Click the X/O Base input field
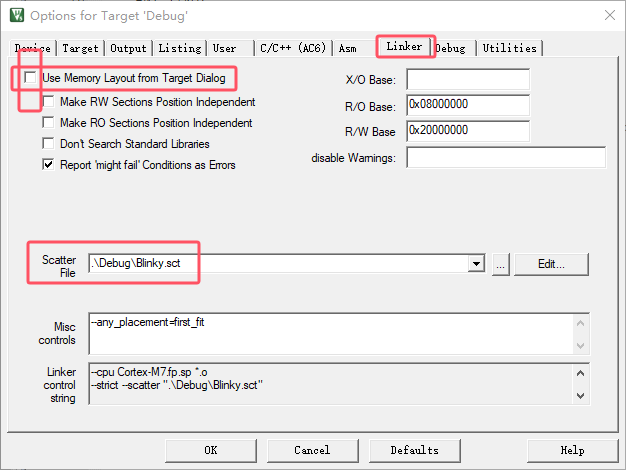Viewport: 626px width, 470px height. click(x=467, y=80)
